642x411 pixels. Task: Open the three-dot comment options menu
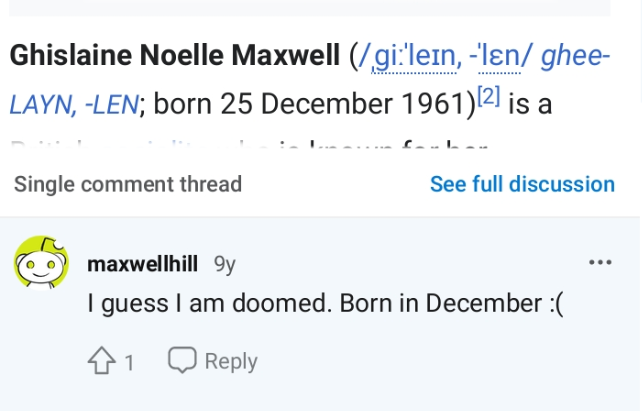click(600, 262)
